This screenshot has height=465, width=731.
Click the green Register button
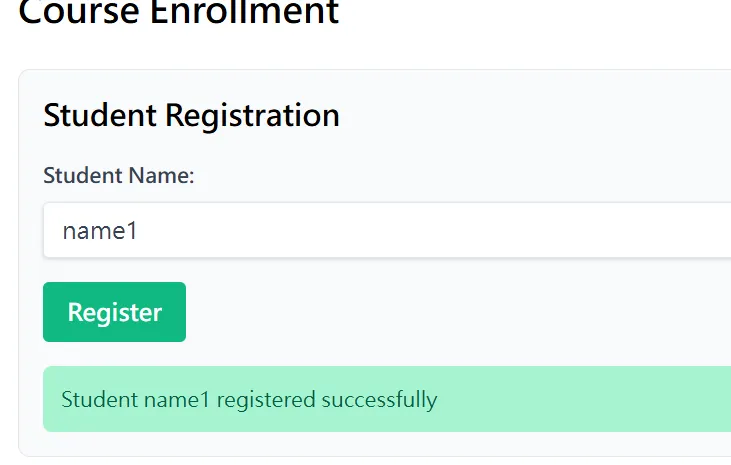pyautogui.click(x=114, y=312)
